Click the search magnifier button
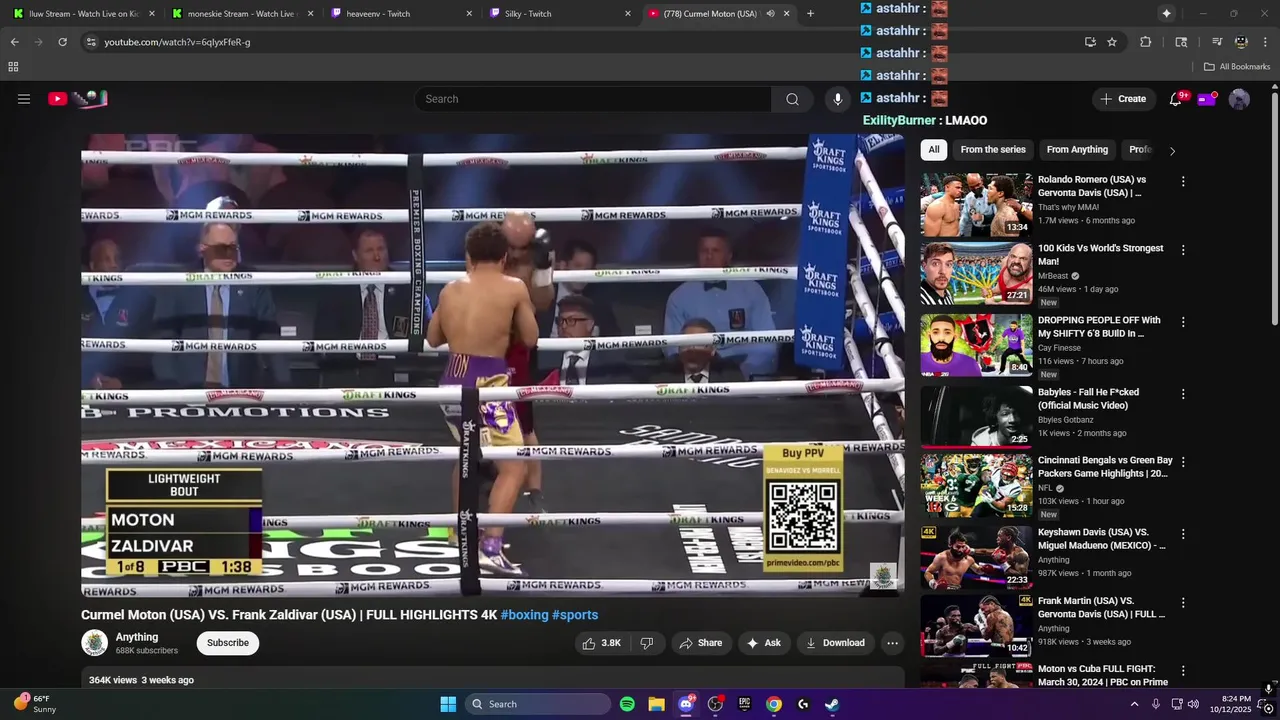 pos(792,99)
